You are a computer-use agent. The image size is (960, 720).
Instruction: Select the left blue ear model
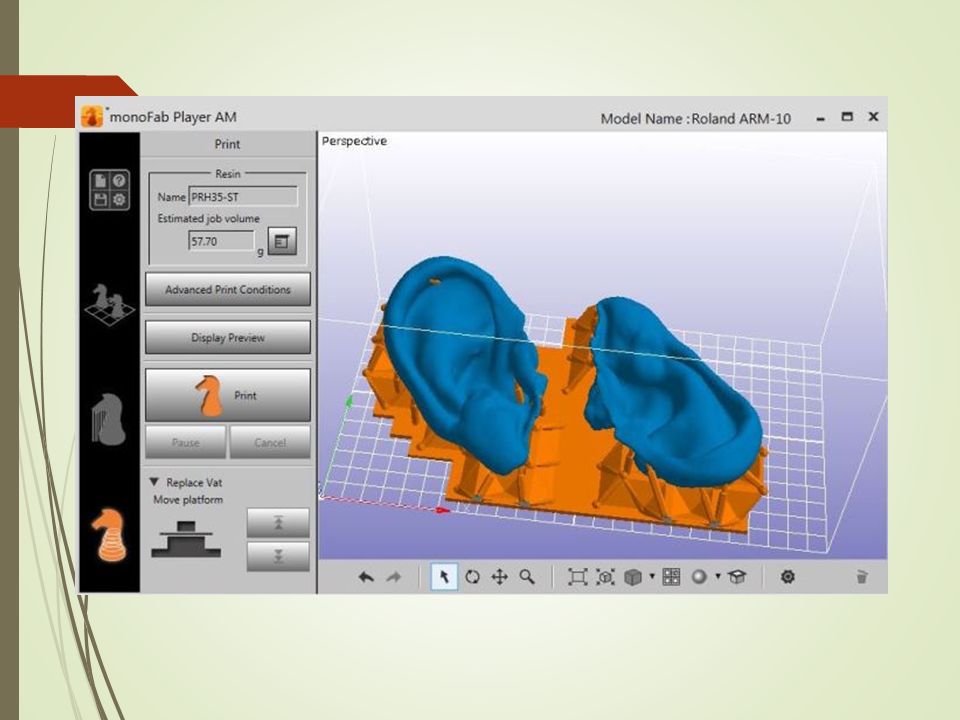(463, 366)
